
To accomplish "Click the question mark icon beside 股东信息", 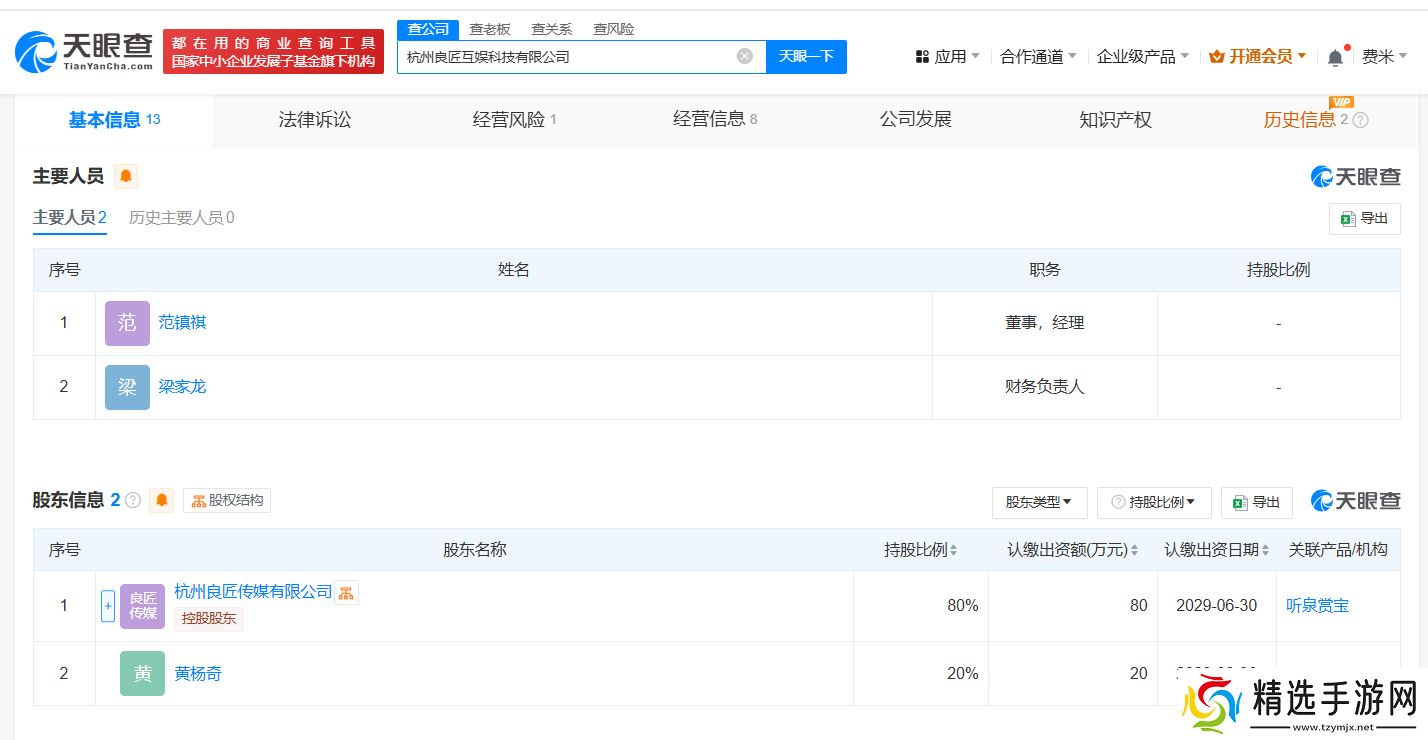I will (x=133, y=500).
